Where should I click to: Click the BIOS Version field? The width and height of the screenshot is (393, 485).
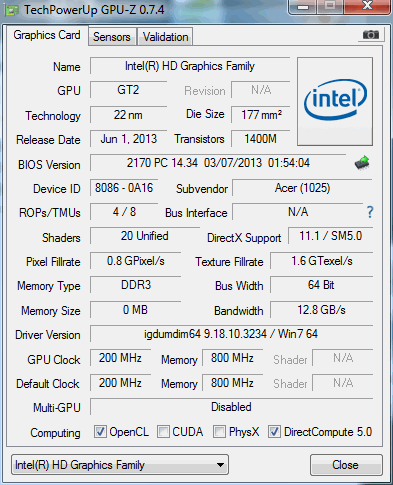tap(218, 163)
